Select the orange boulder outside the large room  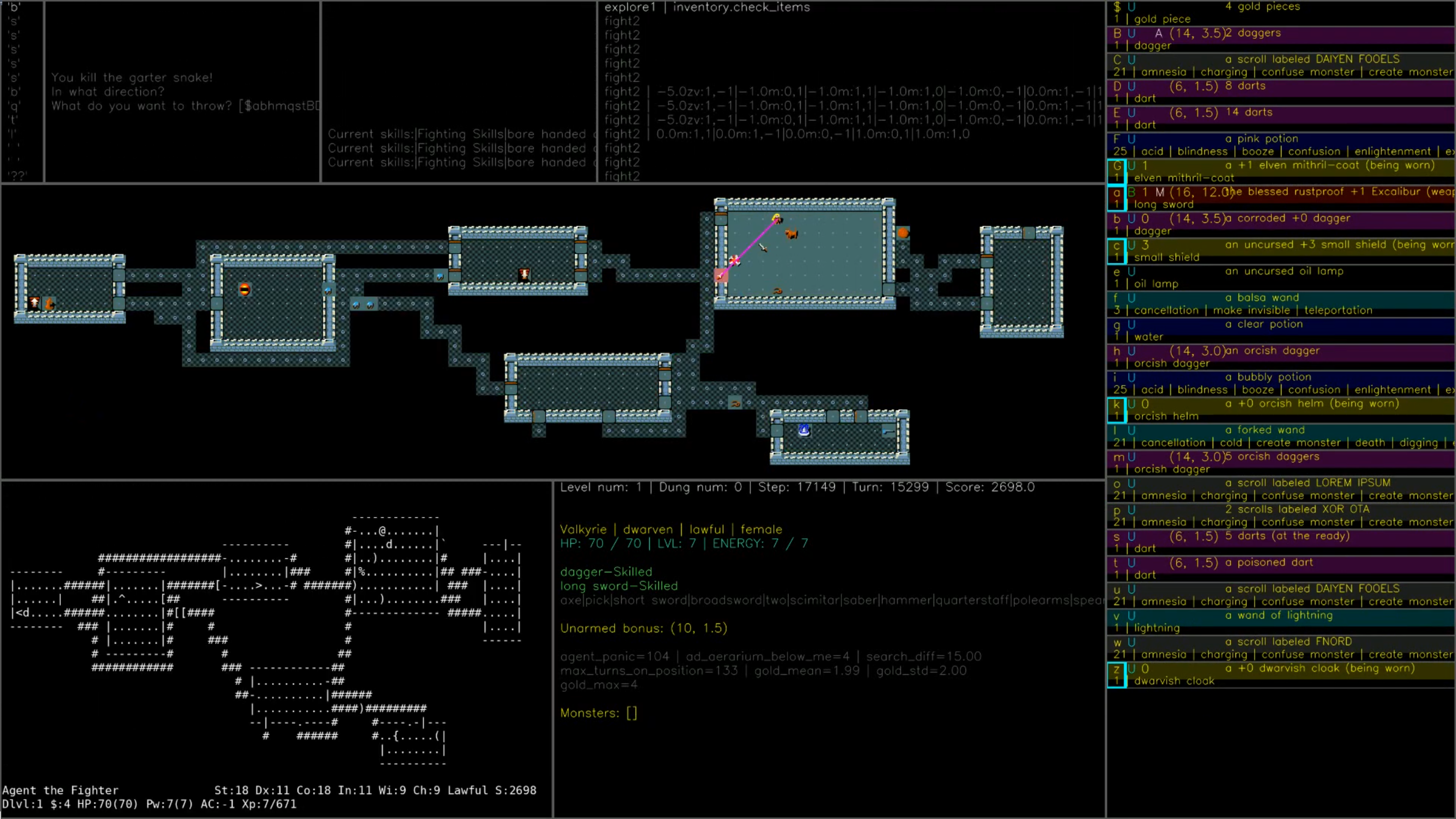coord(903,232)
